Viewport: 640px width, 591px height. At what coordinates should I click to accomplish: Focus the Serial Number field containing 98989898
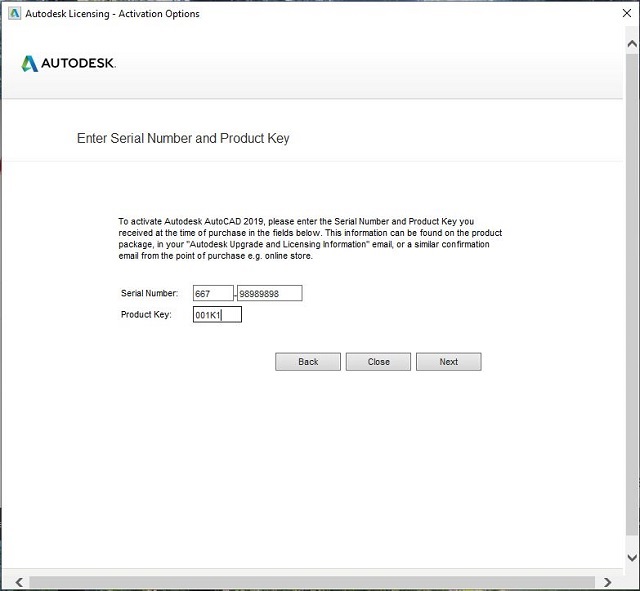(x=269, y=293)
